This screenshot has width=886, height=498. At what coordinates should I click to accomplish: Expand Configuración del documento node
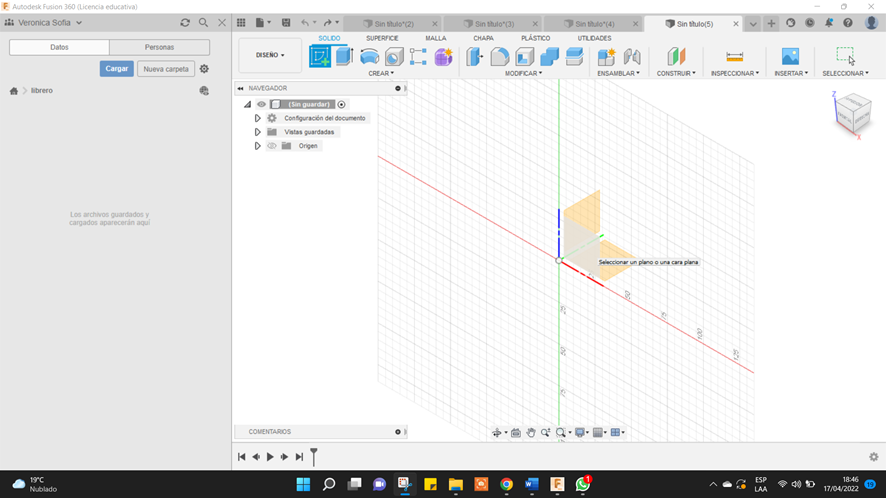click(x=257, y=118)
